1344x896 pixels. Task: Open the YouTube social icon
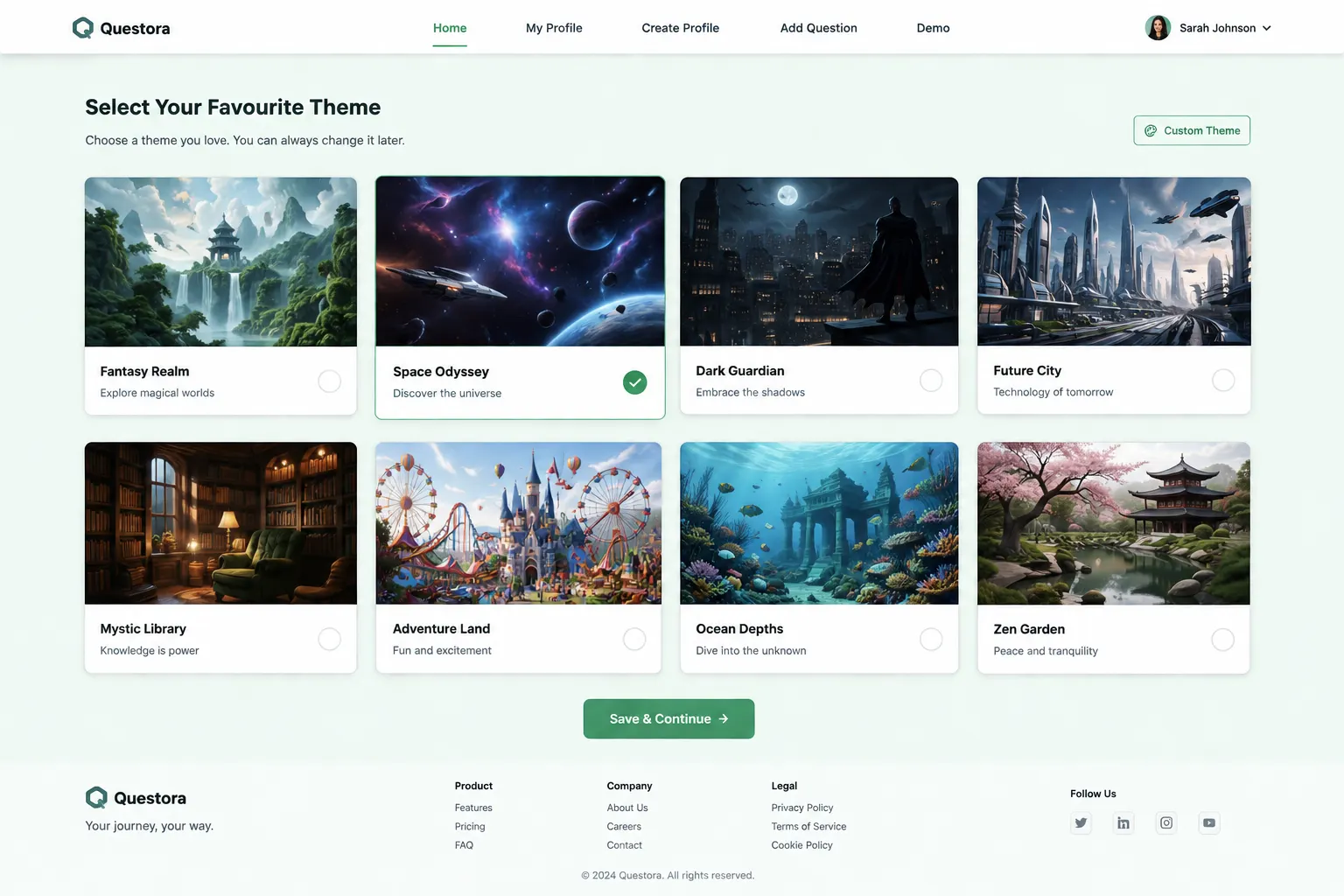[x=1209, y=822]
